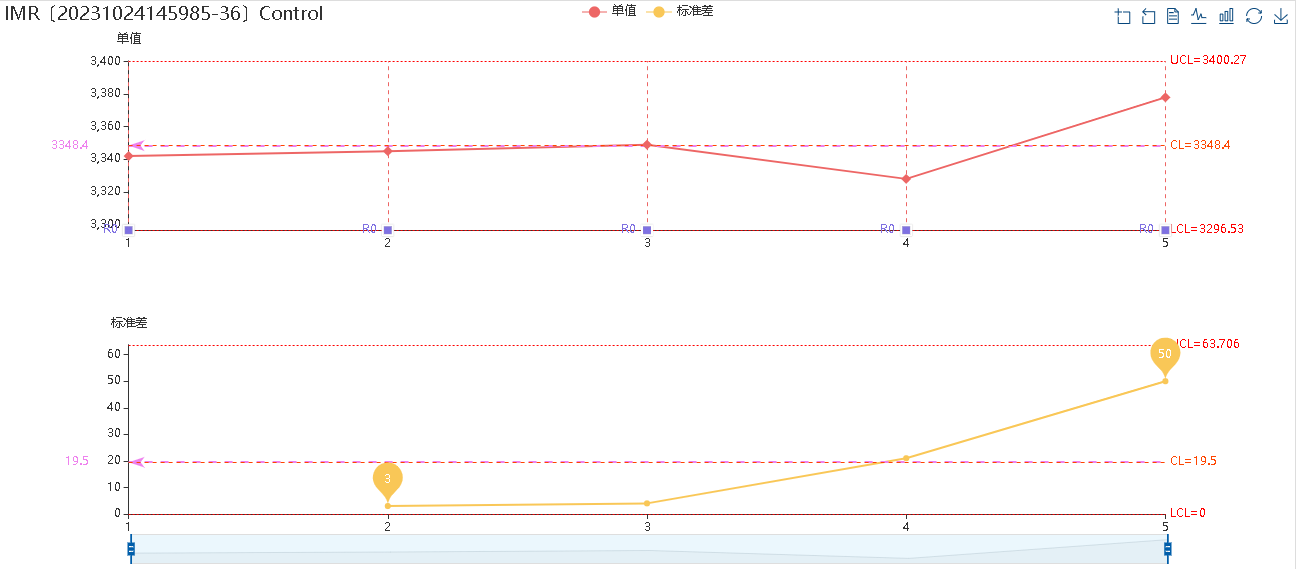Open the data view document icon
The image size is (1296, 569).
(x=1173, y=16)
